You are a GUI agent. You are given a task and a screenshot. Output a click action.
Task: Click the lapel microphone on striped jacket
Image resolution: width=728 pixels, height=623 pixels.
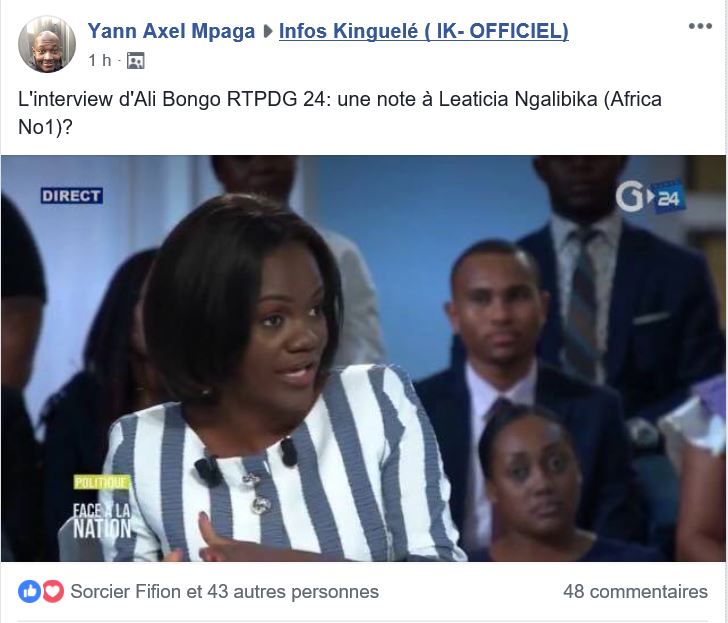pos(207,470)
